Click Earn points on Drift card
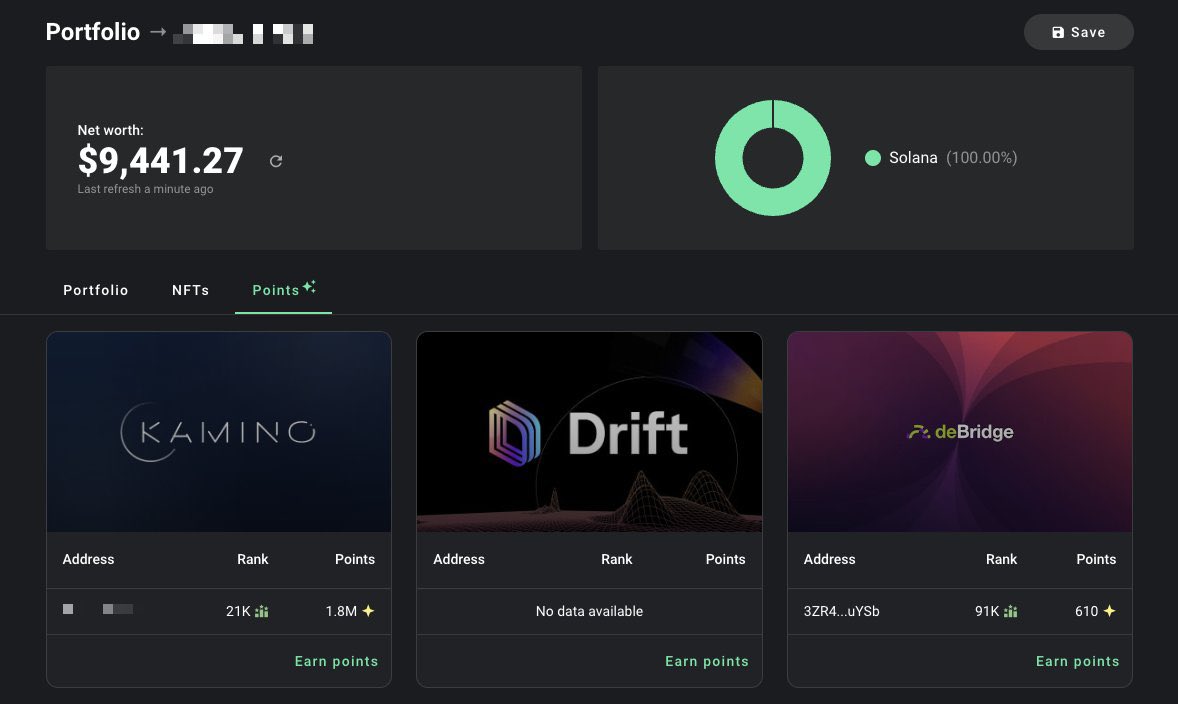Screen dimensions: 1178x704 point(706,661)
